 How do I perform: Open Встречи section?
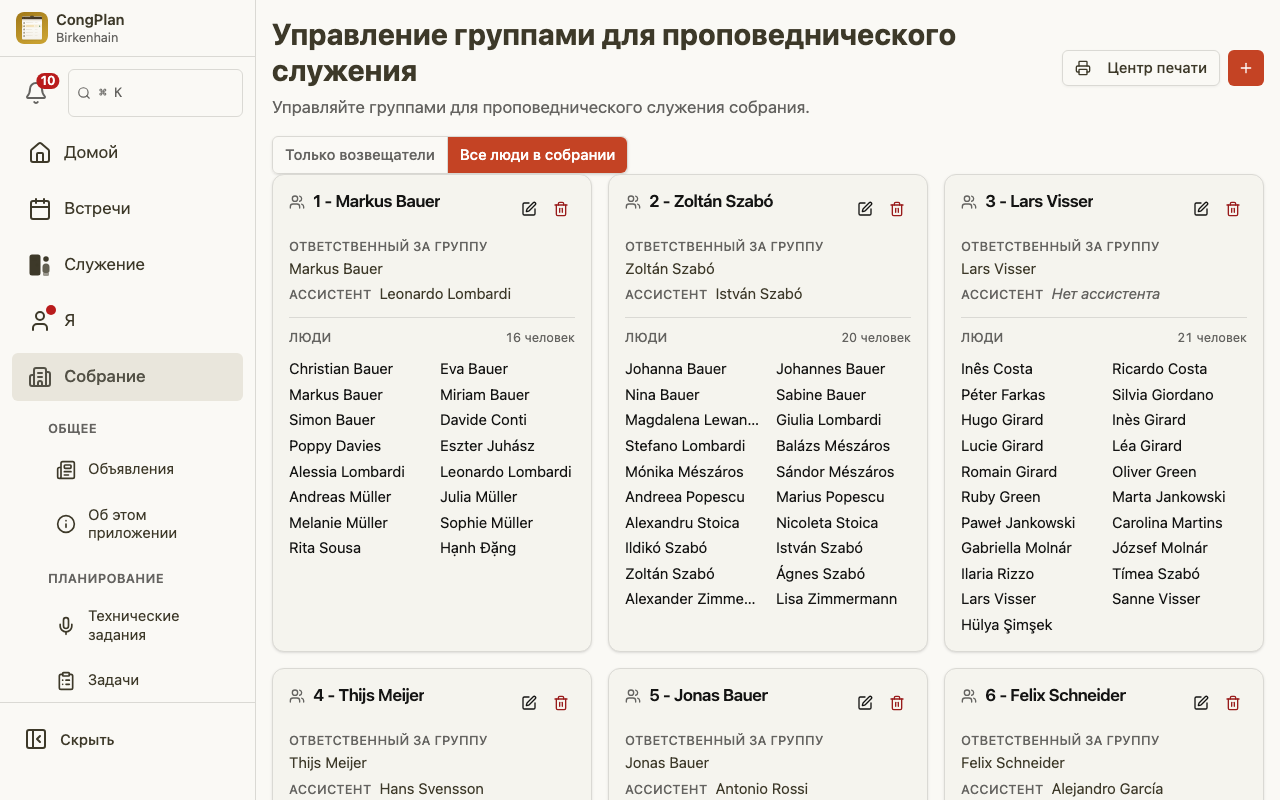[x=127, y=209]
